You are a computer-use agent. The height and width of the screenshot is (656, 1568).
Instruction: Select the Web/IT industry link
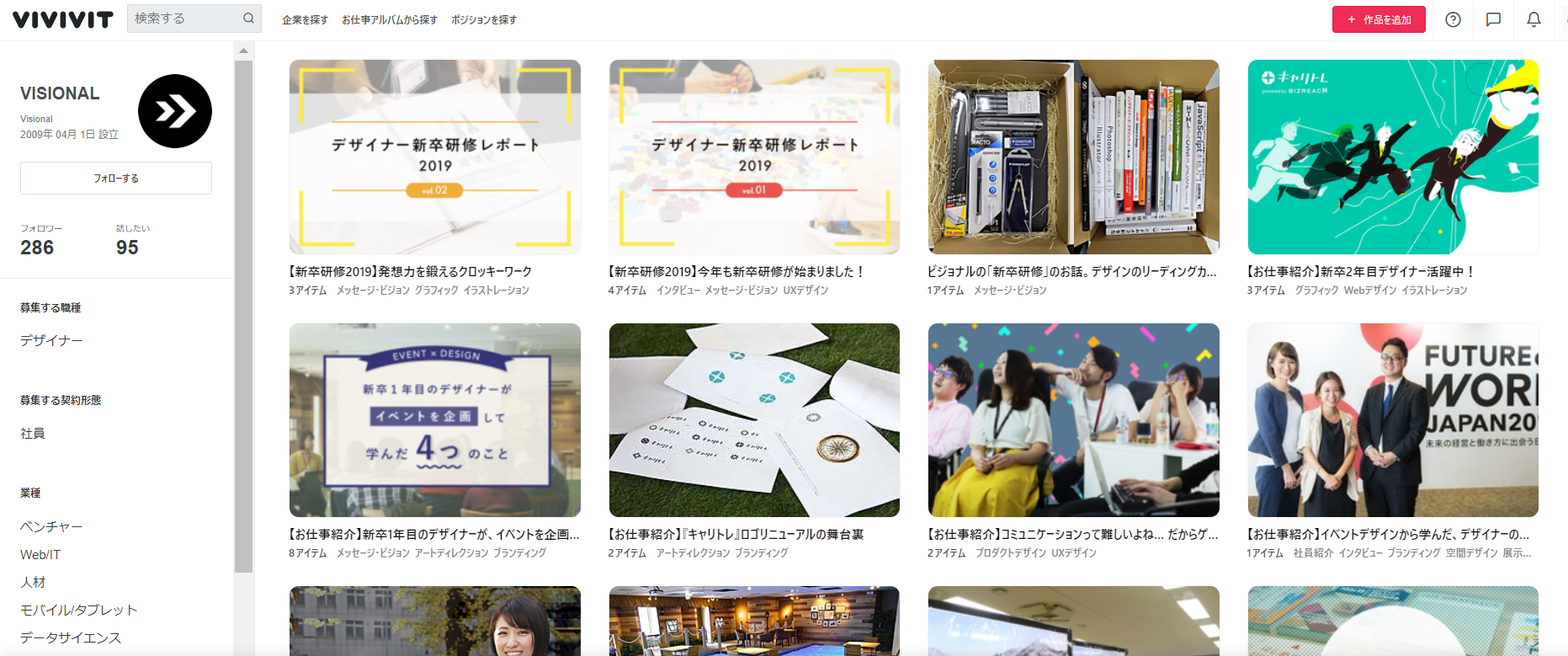coord(40,554)
